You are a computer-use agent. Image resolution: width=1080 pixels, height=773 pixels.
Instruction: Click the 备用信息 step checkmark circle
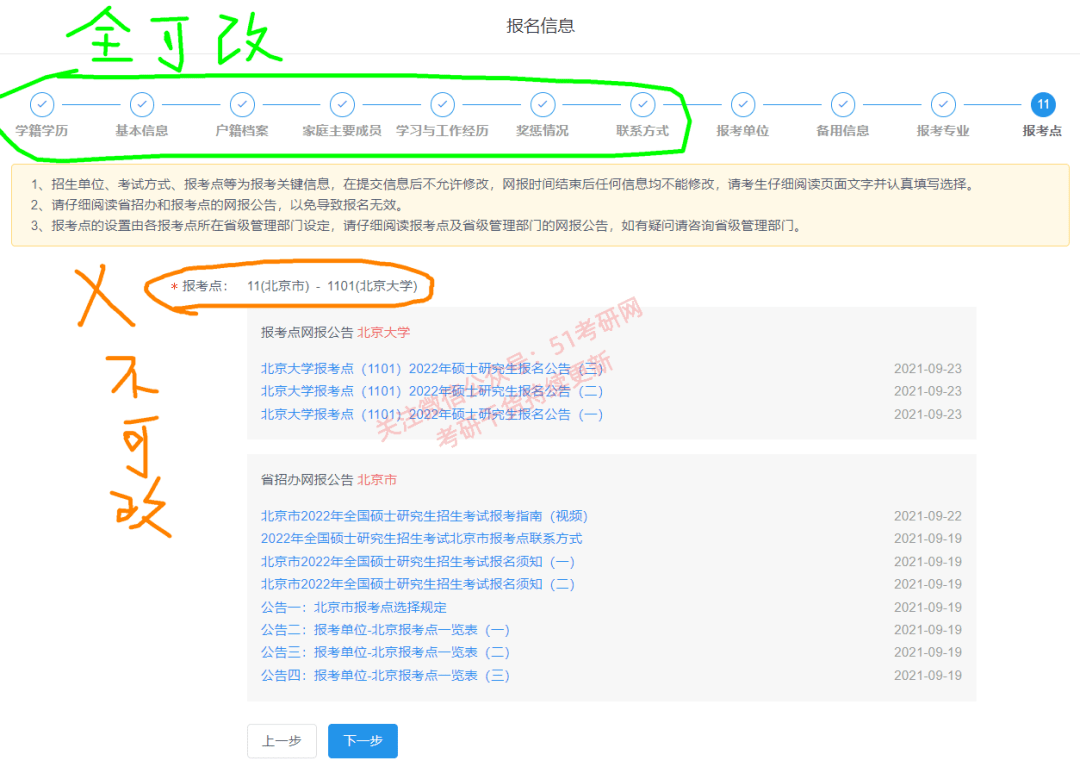coord(843,105)
